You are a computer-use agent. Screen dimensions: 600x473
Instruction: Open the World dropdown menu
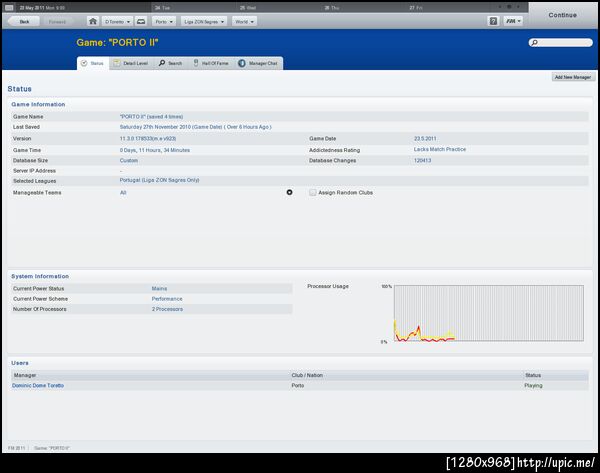point(244,22)
